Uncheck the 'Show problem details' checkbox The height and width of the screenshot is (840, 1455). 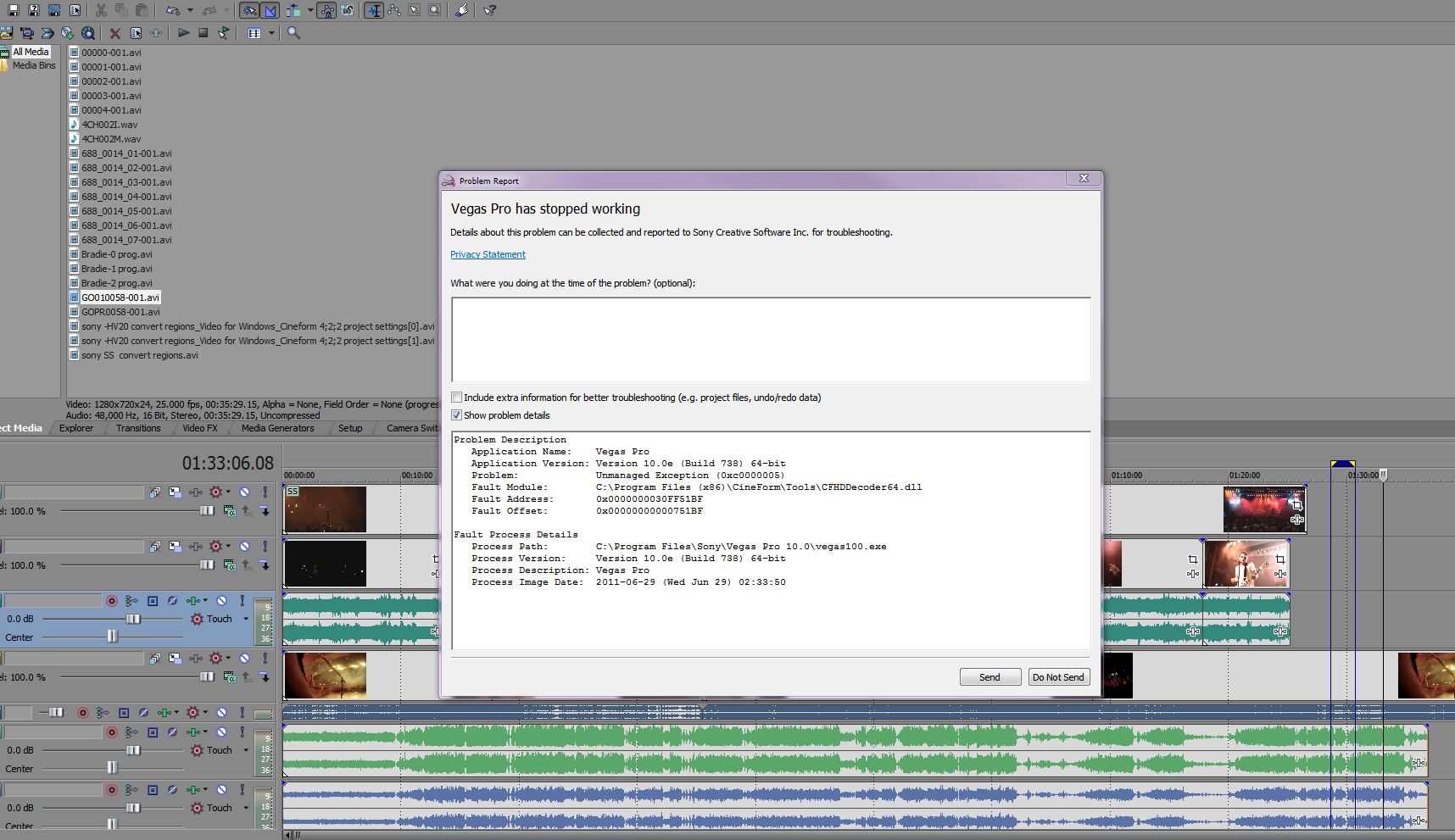(x=457, y=415)
